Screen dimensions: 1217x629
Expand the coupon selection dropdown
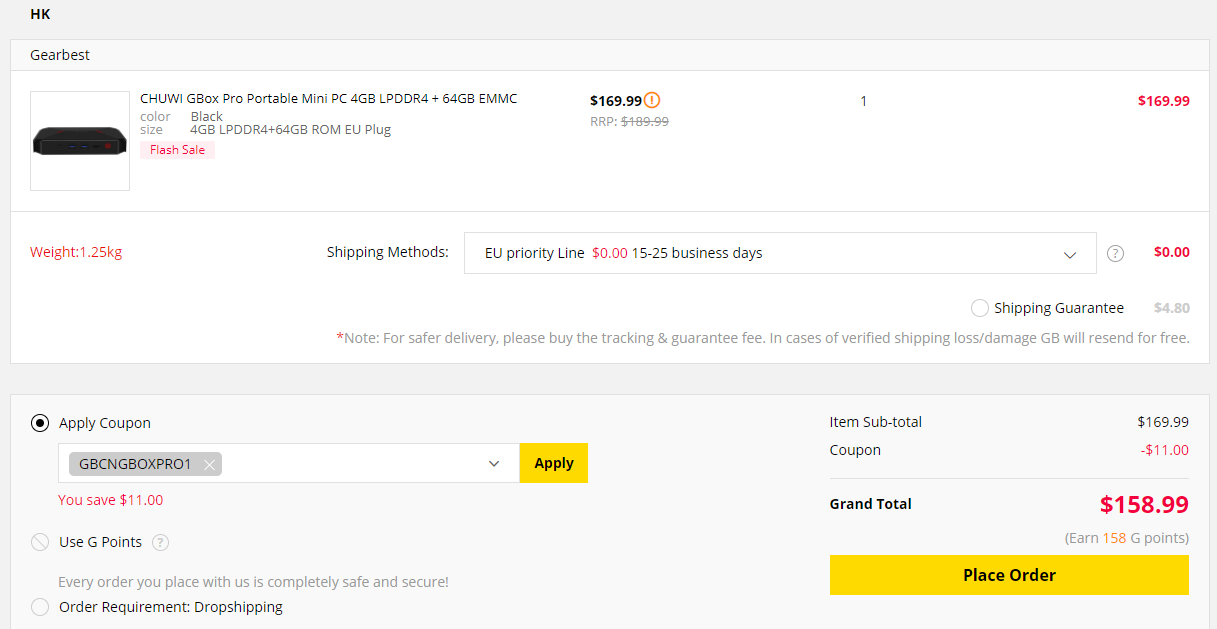493,463
